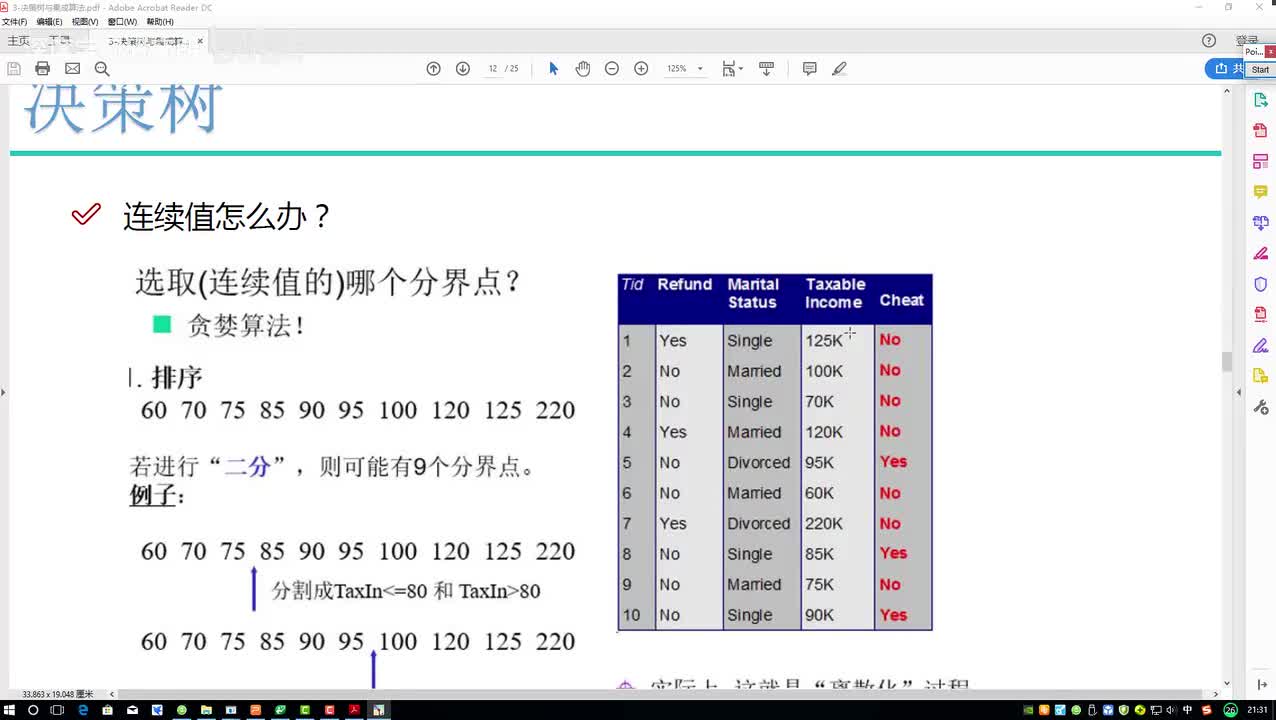Go to next page arrow

tap(463, 69)
